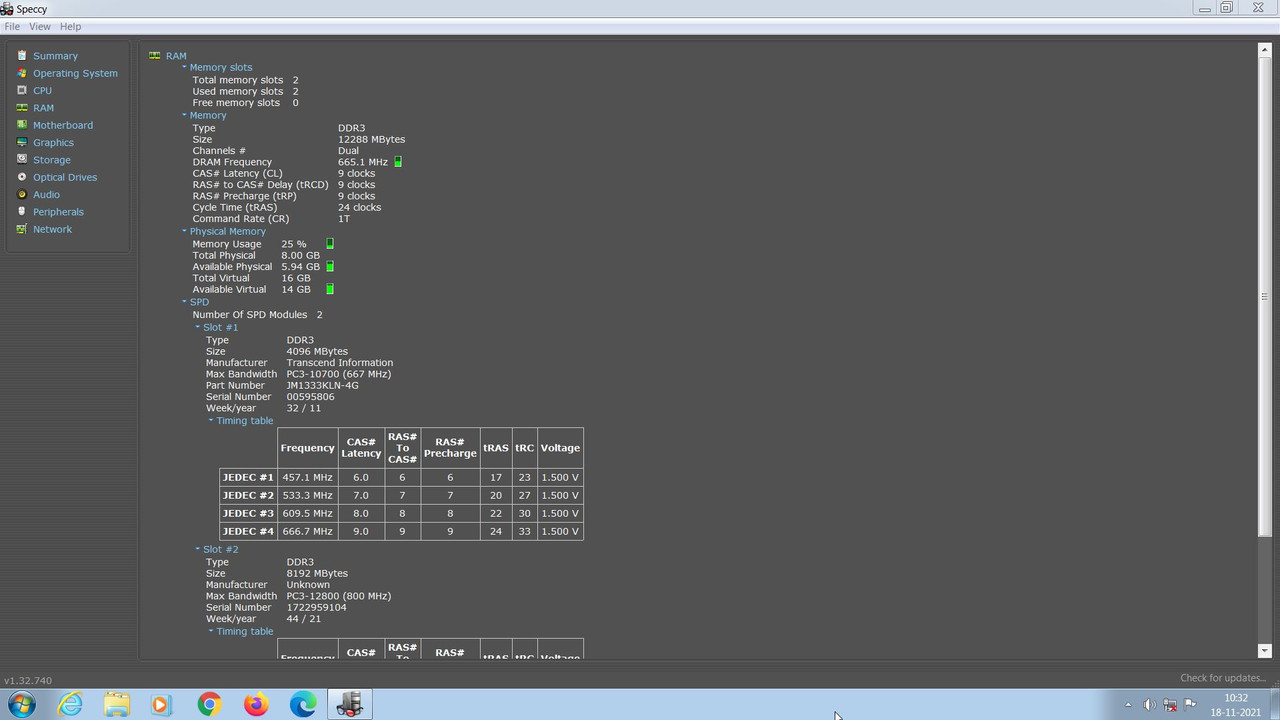1280x720 pixels.
Task: Click the CPU chip icon
Action: coord(22,90)
